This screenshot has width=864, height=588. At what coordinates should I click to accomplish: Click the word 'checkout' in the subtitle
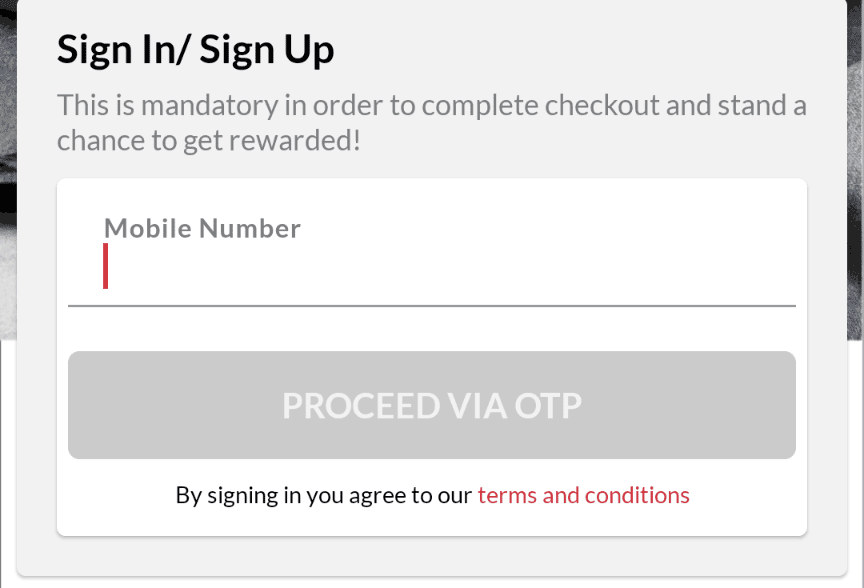tap(598, 105)
